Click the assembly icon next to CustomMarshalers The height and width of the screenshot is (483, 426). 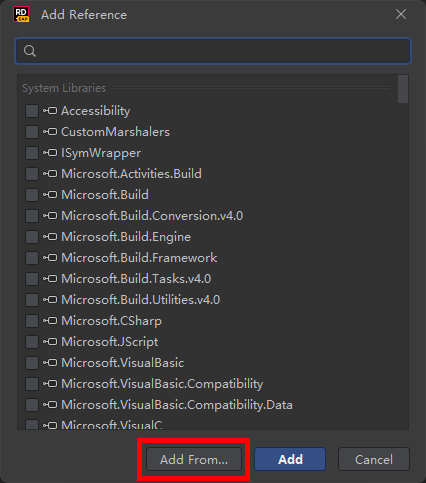point(50,132)
